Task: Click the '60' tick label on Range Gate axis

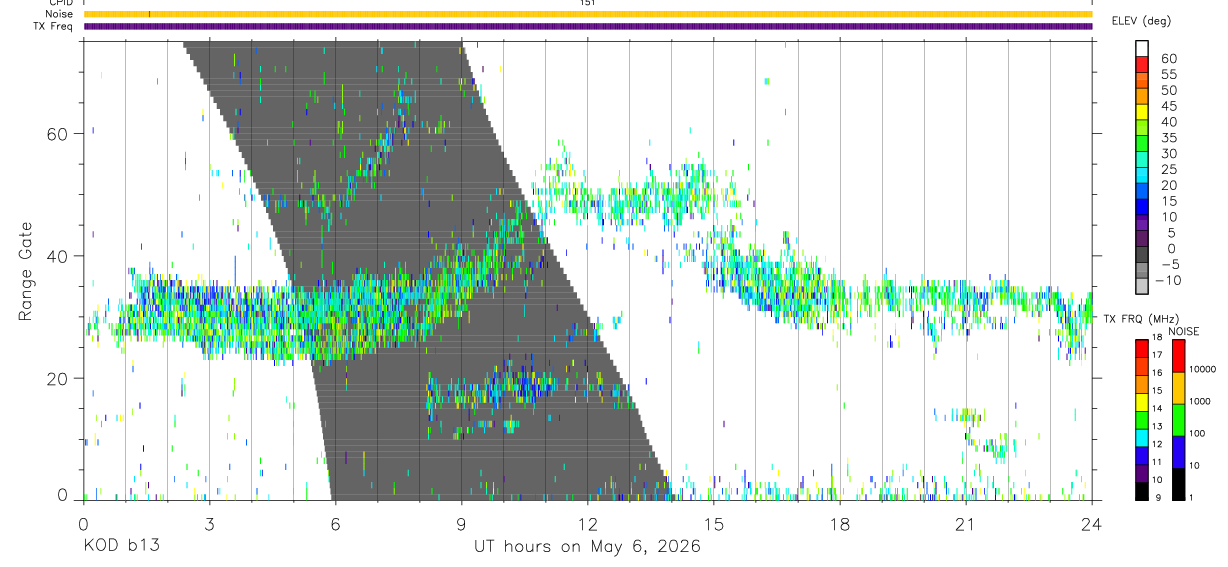Action: pyautogui.click(x=59, y=134)
